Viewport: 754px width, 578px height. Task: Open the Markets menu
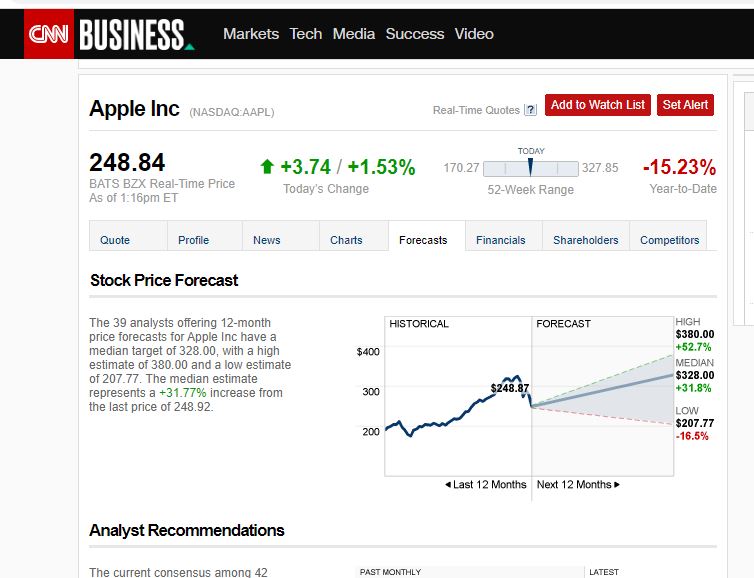[251, 34]
